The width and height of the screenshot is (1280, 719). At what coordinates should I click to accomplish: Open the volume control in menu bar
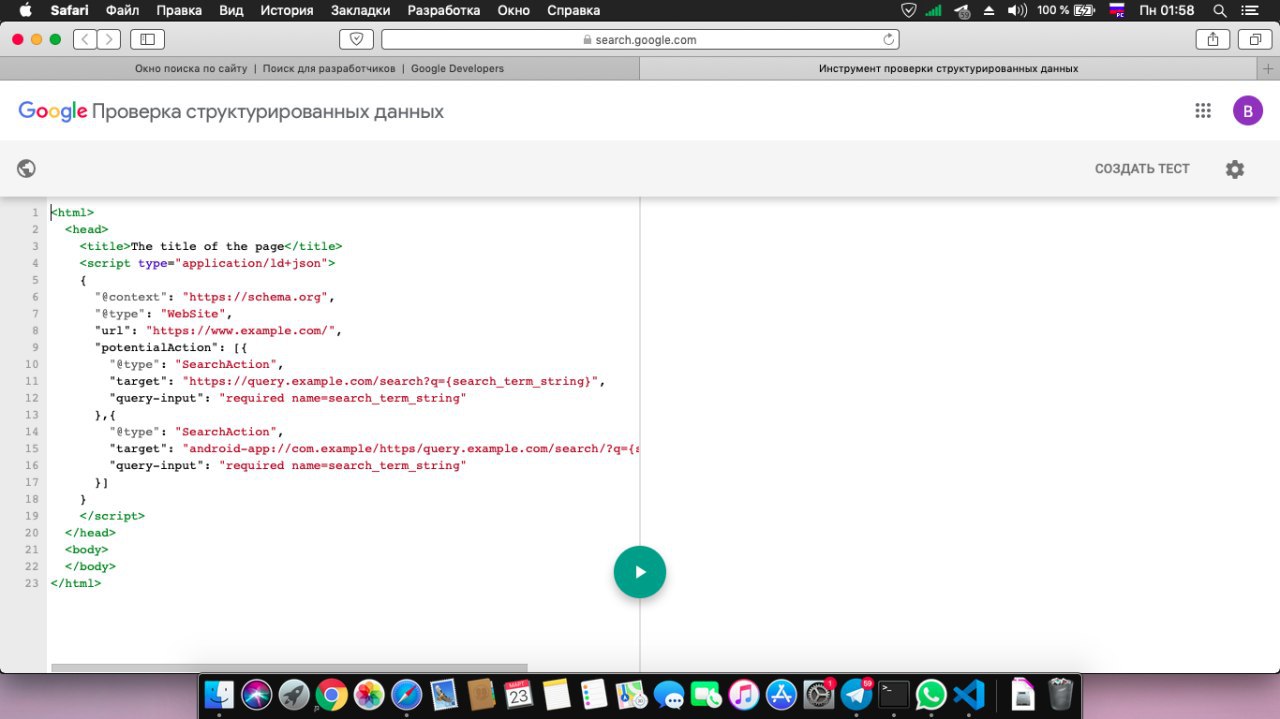[1017, 10]
